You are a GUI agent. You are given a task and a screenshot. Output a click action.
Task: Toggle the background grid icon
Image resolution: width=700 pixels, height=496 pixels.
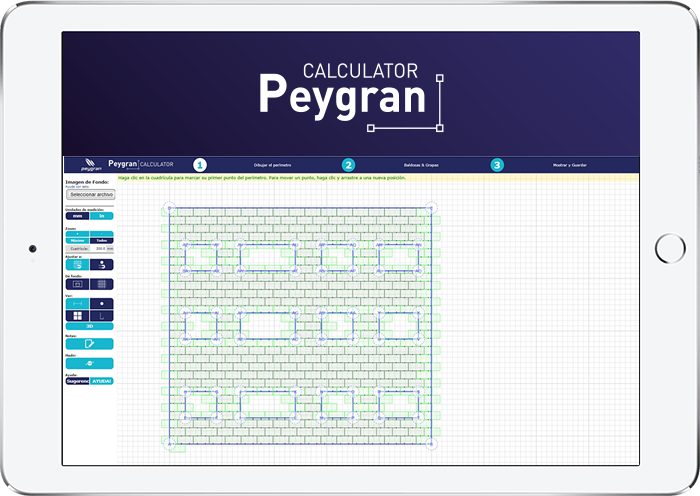pos(102,284)
